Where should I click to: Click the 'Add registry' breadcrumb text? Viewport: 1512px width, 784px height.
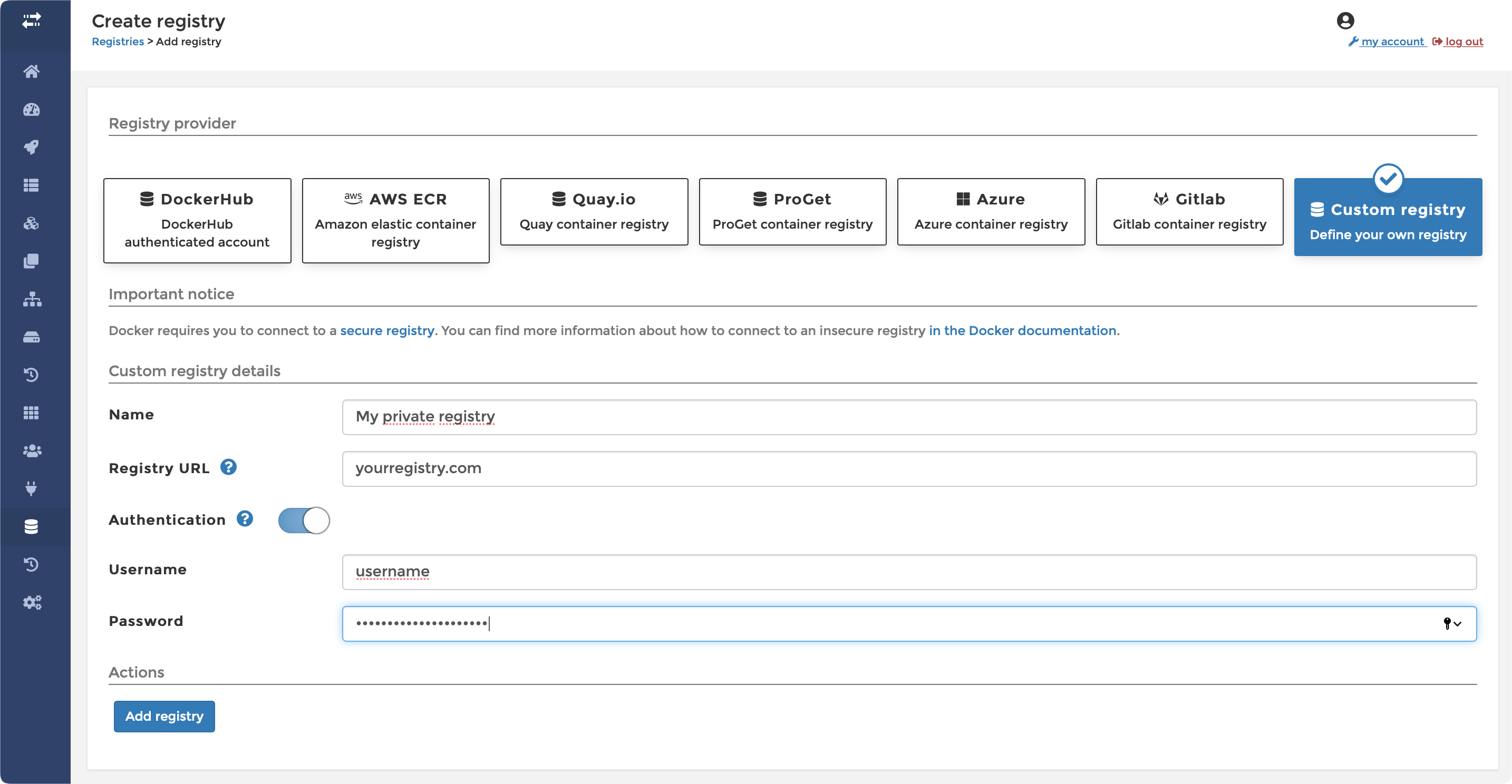188,42
